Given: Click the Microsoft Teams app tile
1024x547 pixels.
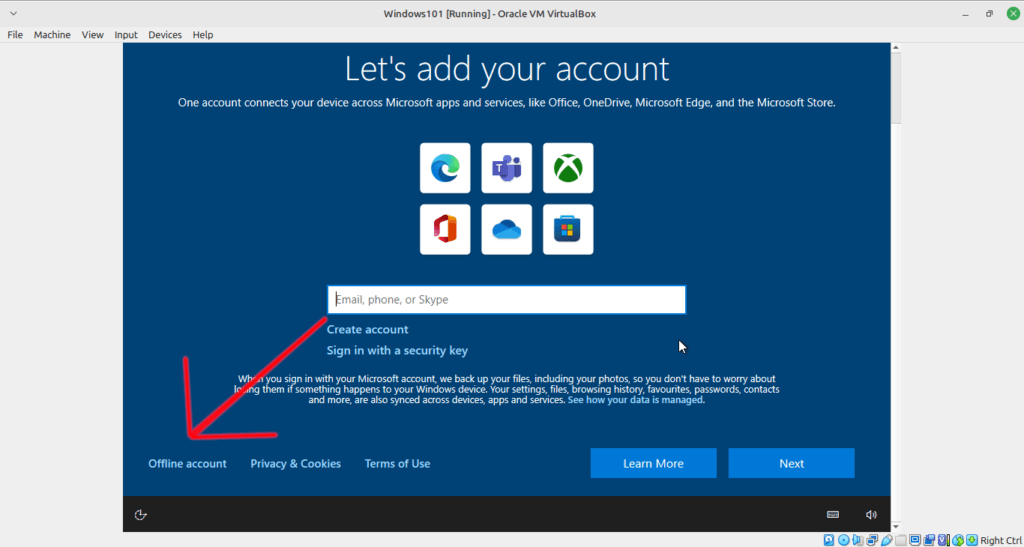Looking at the screenshot, I should point(506,168).
